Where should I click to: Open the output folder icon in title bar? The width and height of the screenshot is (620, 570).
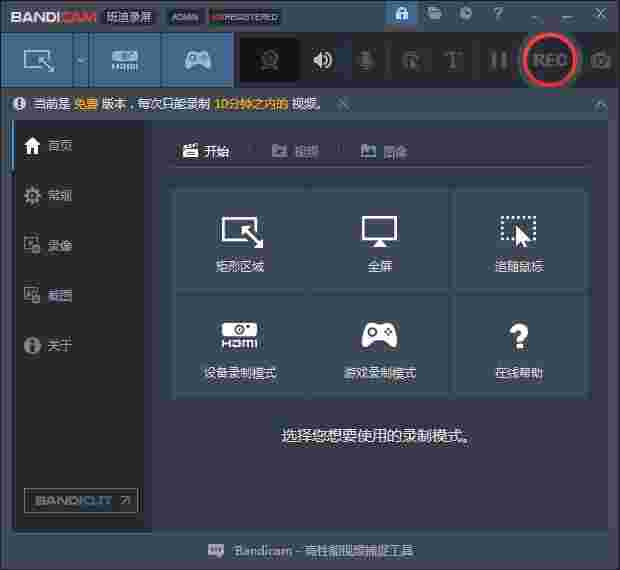[x=434, y=14]
